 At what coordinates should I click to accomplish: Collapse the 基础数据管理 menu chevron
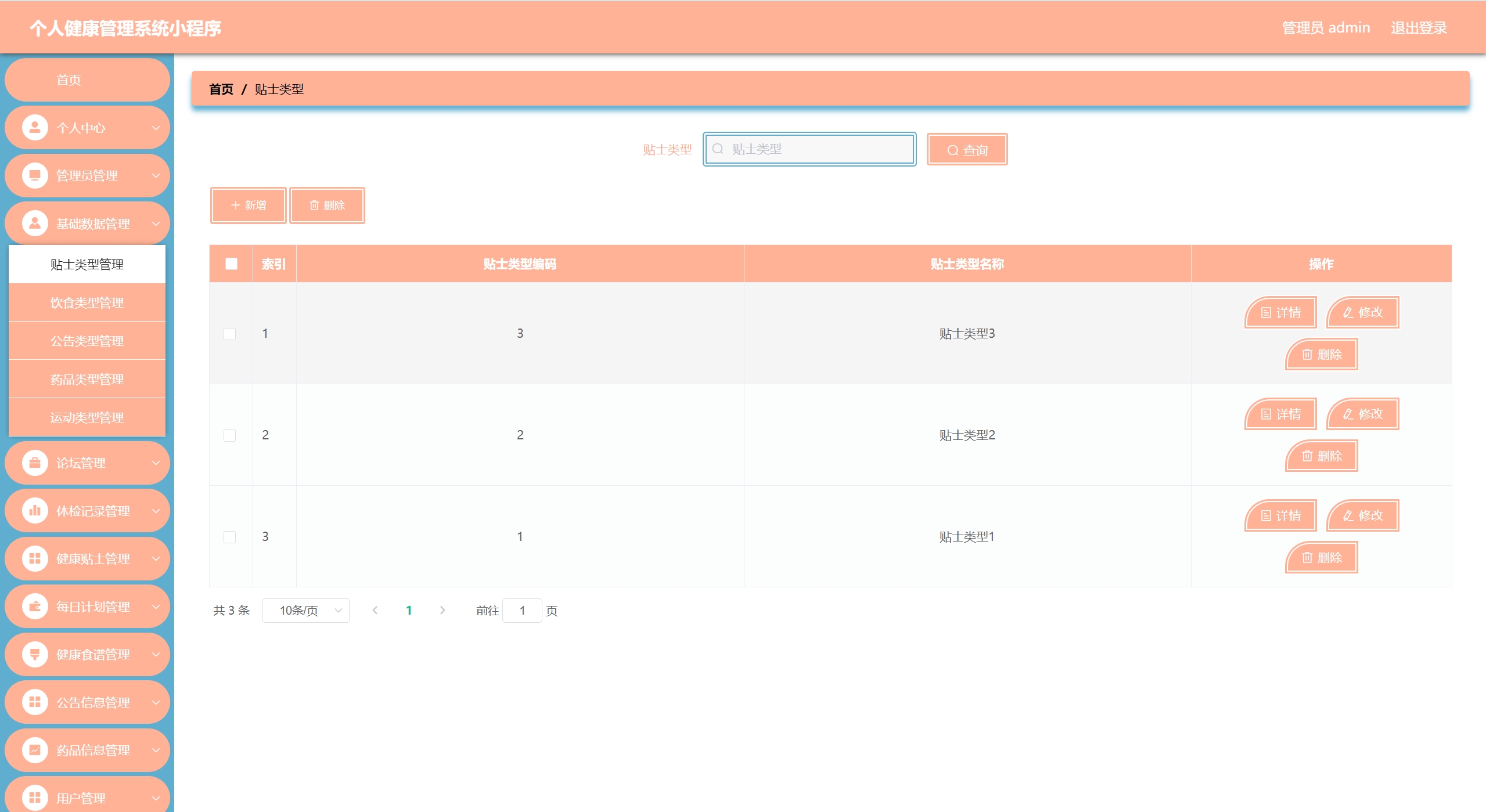156,223
